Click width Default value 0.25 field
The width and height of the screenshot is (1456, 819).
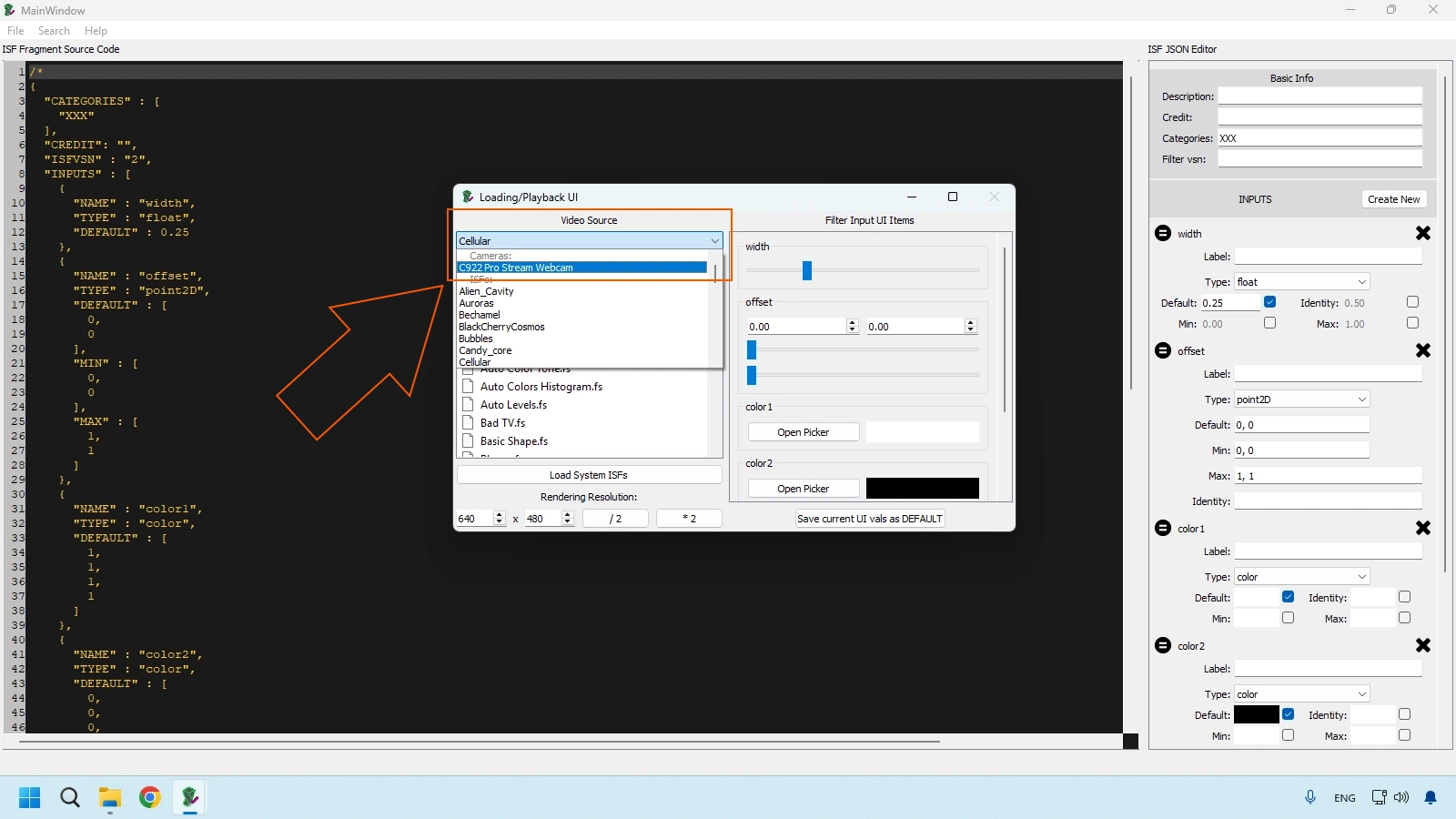[1230, 303]
